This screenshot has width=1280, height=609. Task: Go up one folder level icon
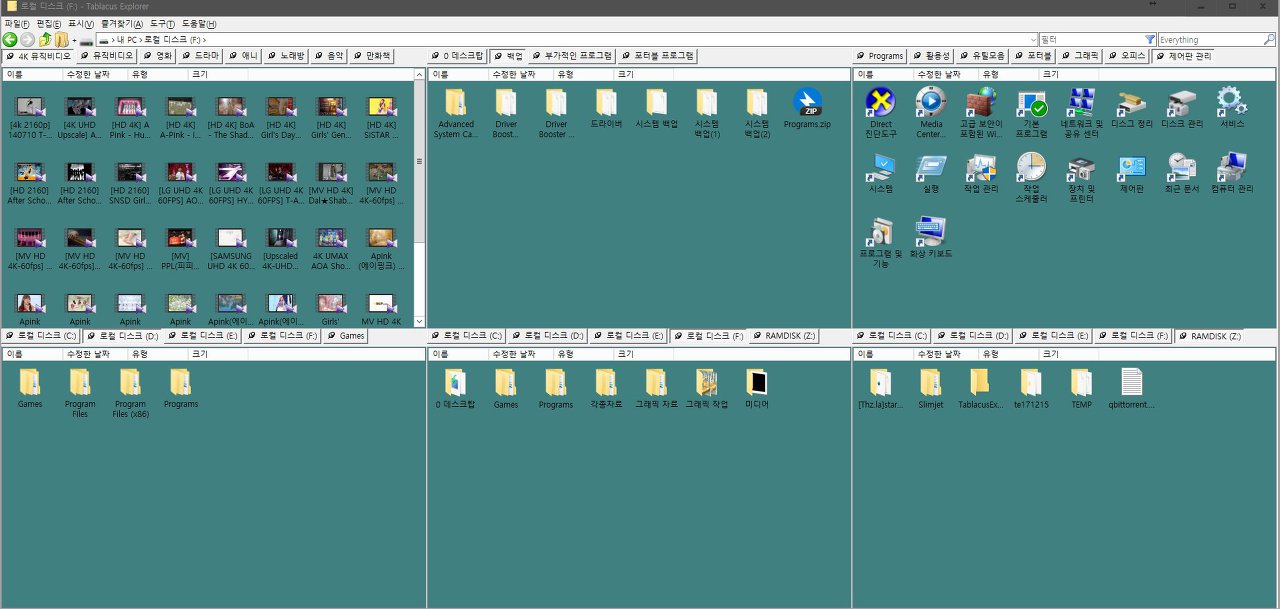pyautogui.click(x=45, y=40)
